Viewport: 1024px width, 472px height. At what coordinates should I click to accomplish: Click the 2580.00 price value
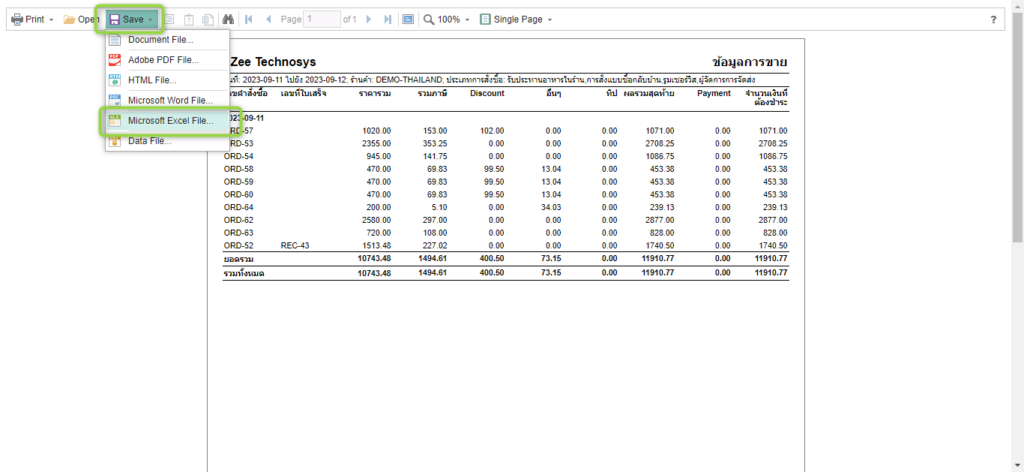pyautogui.click(x=377, y=219)
